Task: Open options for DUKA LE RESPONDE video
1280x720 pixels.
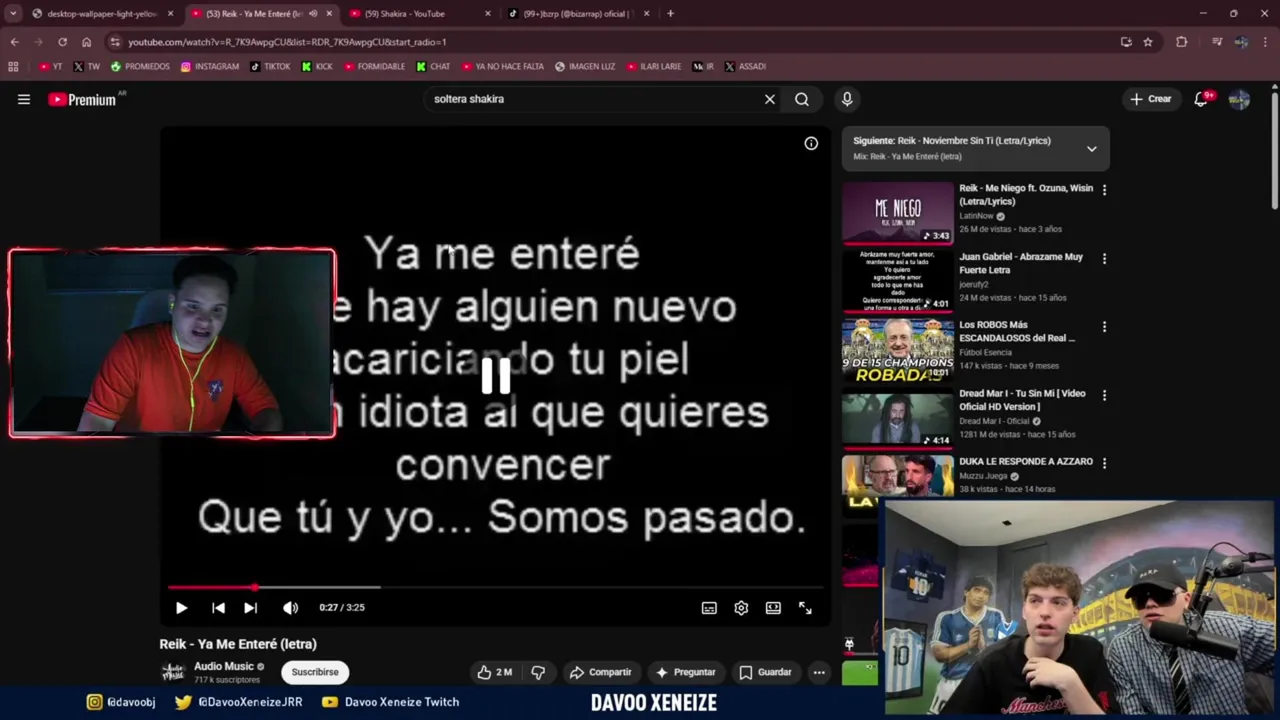Action: (x=1104, y=462)
